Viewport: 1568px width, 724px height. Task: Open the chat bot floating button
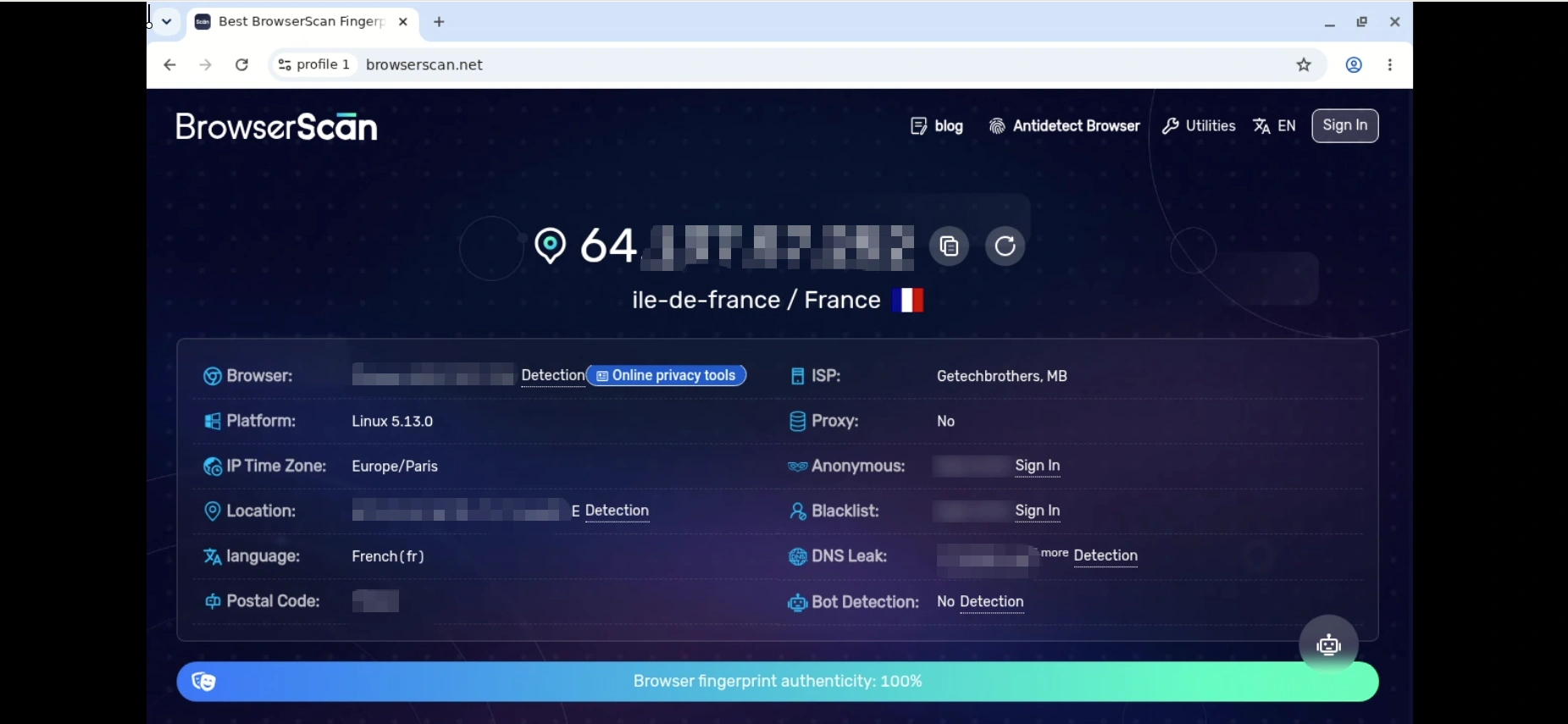tap(1328, 644)
